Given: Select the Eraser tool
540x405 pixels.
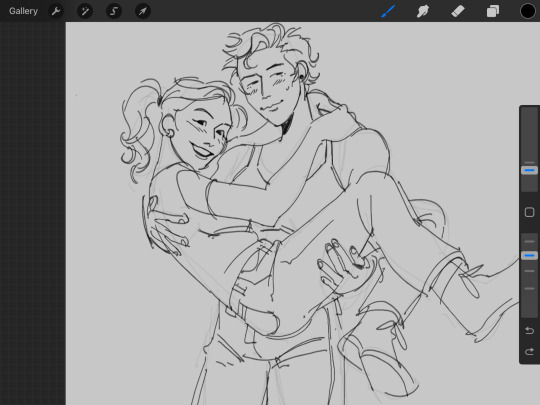Looking at the screenshot, I should click(458, 11).
